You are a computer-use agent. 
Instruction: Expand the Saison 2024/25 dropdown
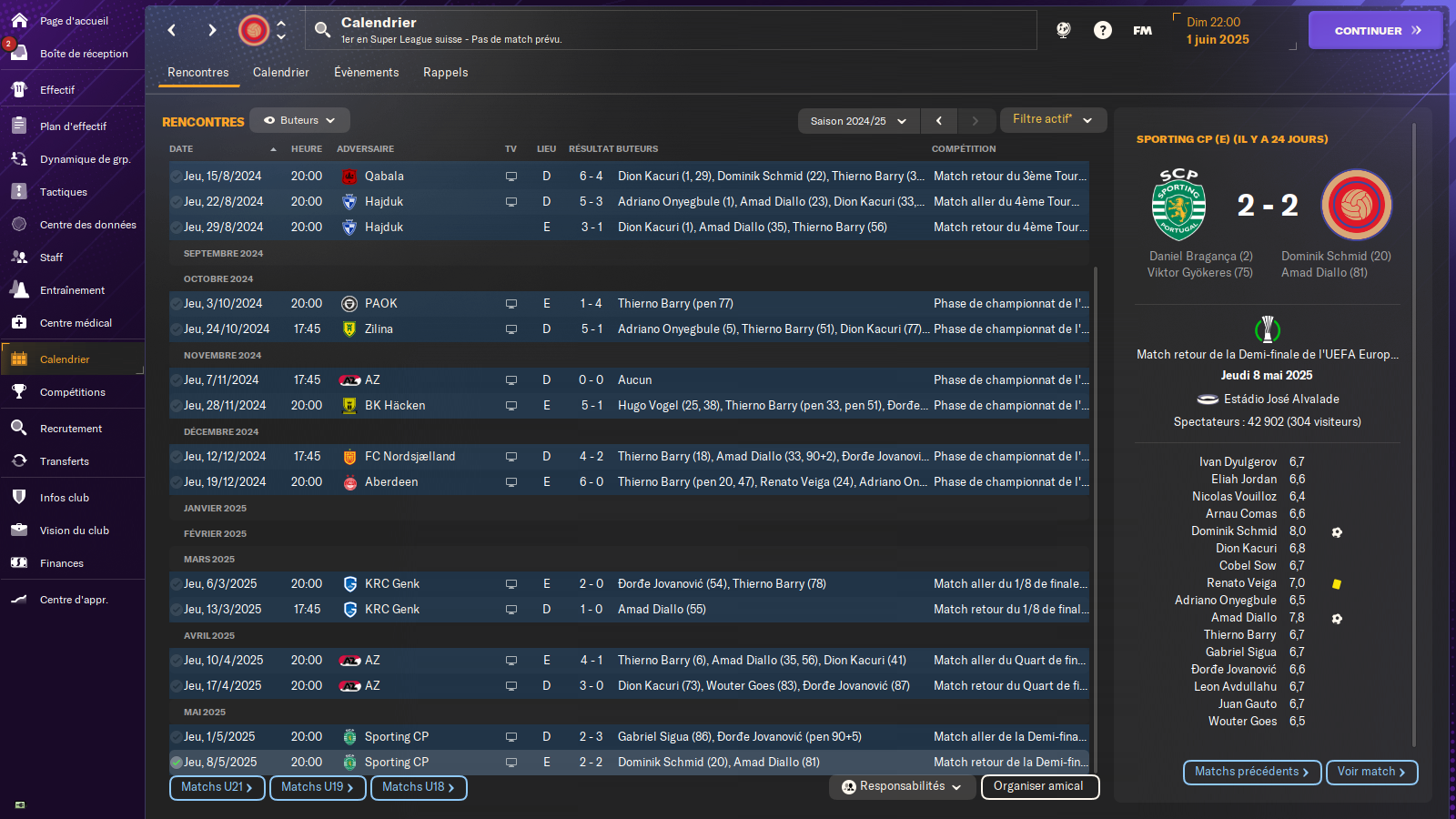857,121
